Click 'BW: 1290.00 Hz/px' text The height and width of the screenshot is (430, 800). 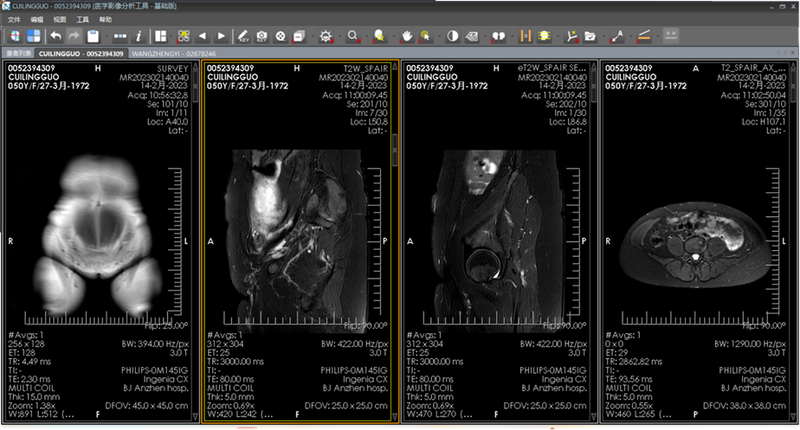[x=751, y=344]
